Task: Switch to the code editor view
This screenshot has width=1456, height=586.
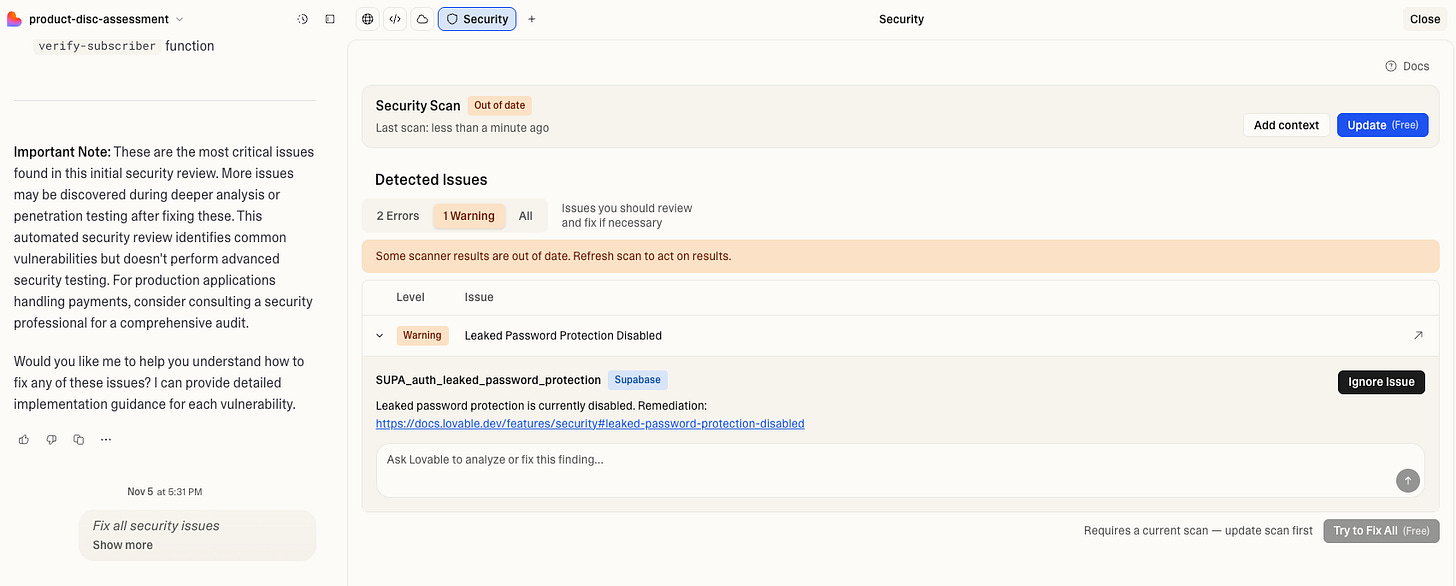Action: click(395, 19)
